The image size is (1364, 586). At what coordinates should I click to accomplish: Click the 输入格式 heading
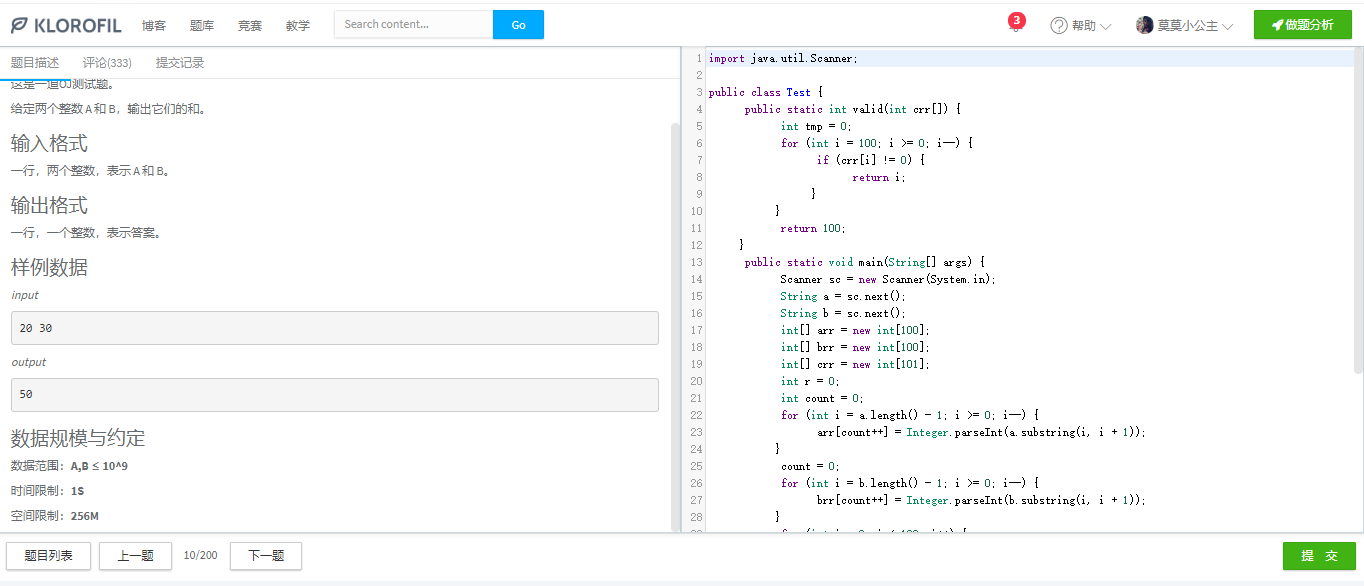point(49,143)
